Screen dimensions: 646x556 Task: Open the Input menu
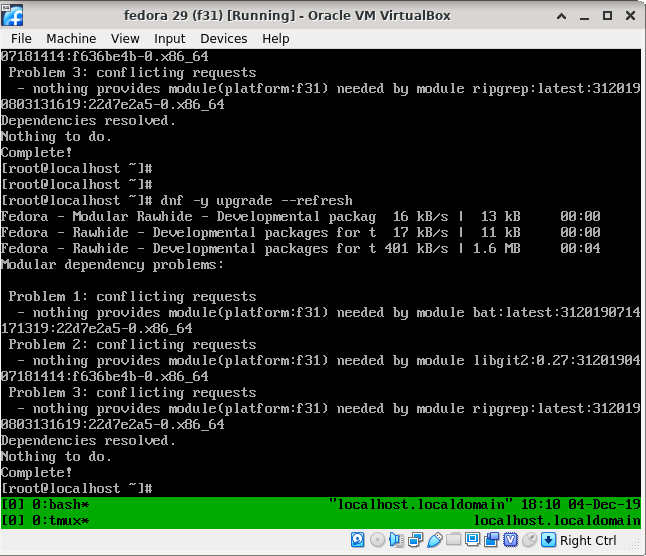[x=170, y=39]
